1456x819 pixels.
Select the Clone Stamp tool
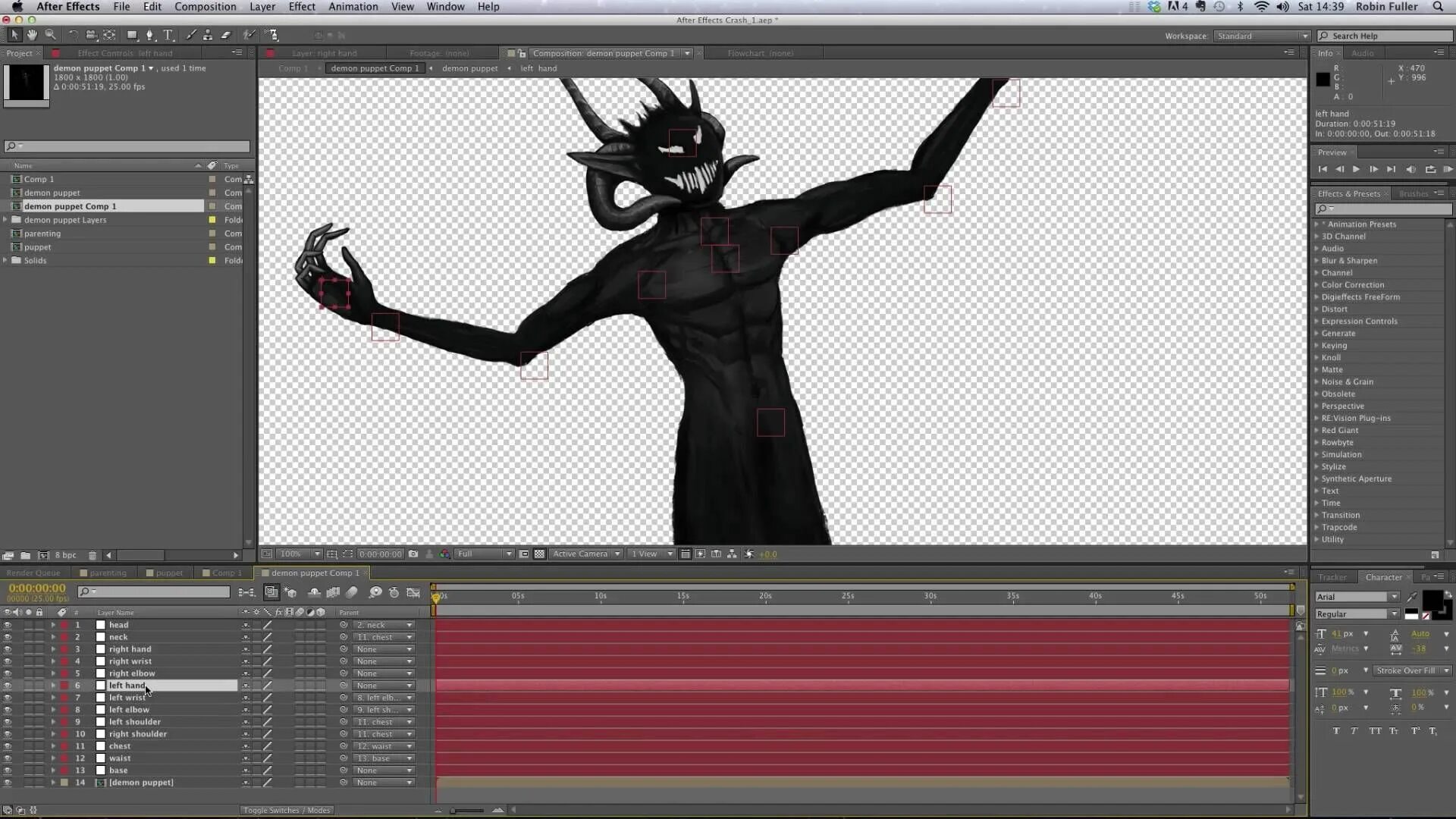pos(208,35)
